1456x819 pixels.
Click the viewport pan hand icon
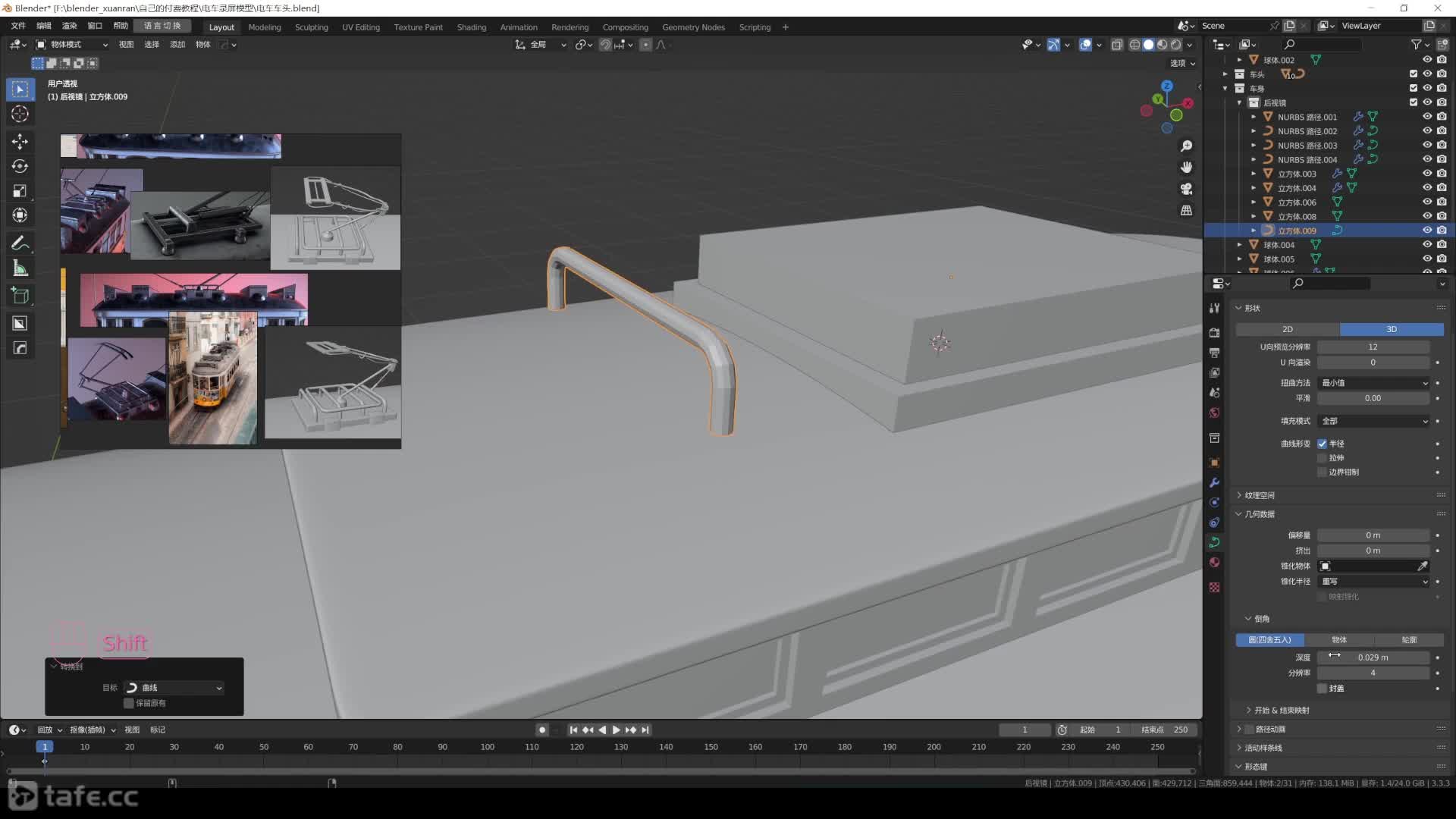point(1187,167)
